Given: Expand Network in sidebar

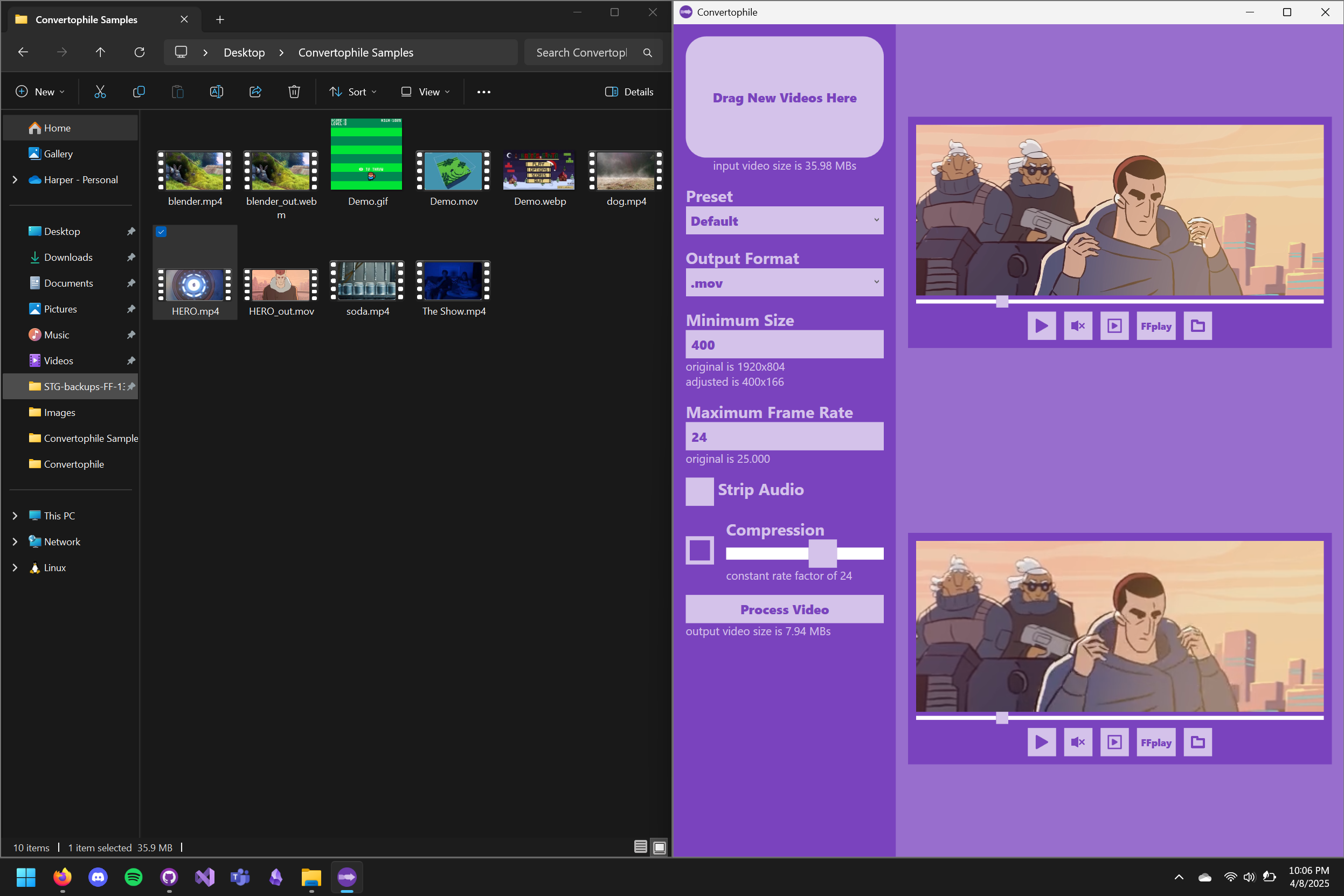Looking at the screenshot, I should [x=16, y=541].
